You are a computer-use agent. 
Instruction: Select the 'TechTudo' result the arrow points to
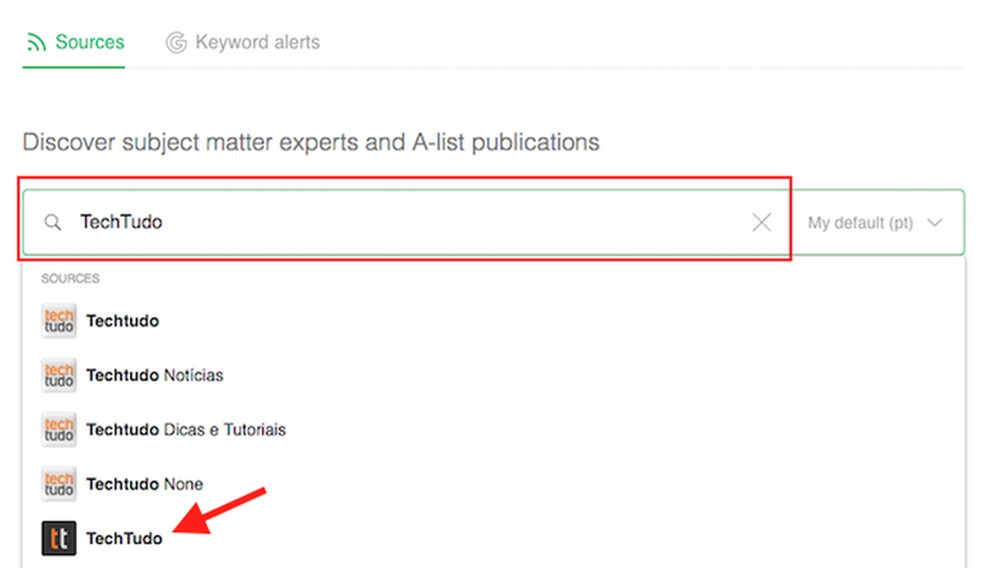[x=124, y=538]
